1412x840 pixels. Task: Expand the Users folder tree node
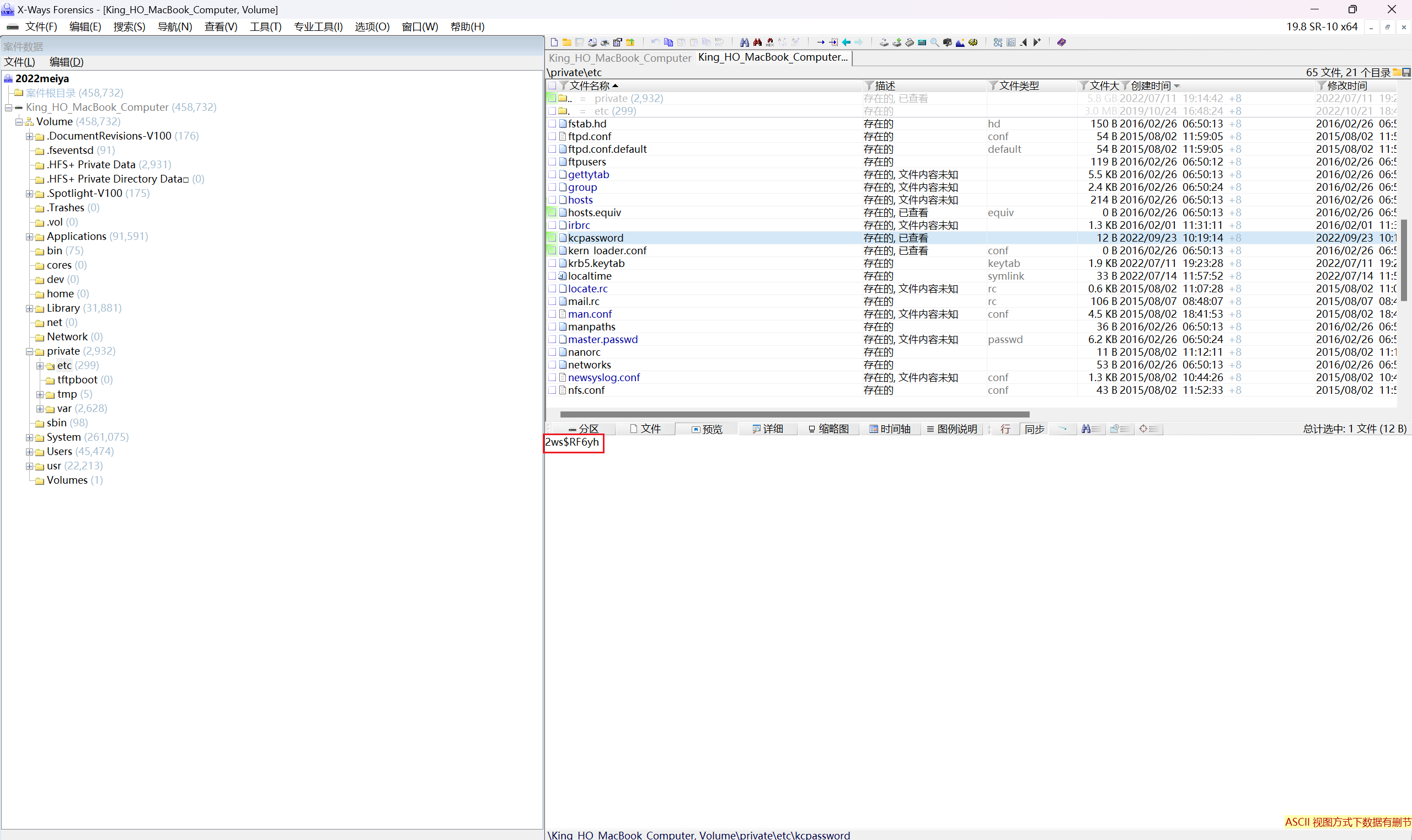[x=29, y=452]
